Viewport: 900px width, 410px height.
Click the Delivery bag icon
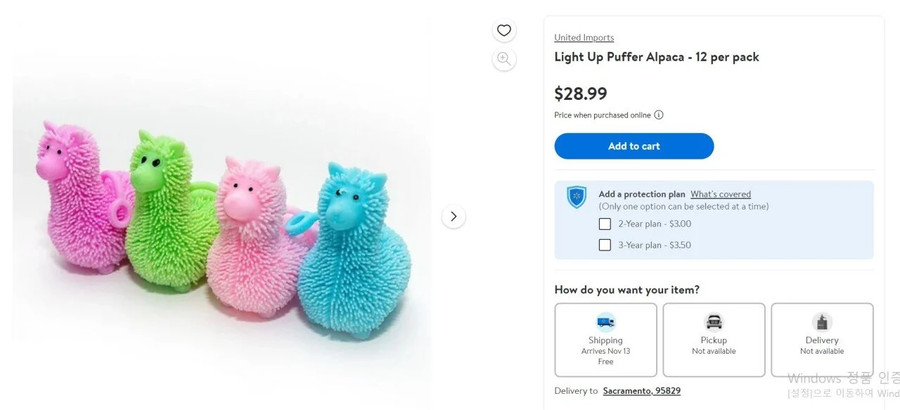(822, 322)
